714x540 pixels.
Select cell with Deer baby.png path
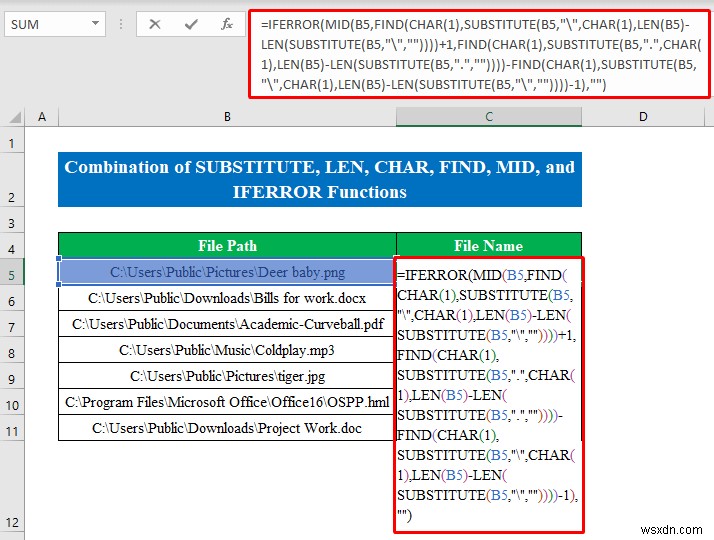pos(227,272)
